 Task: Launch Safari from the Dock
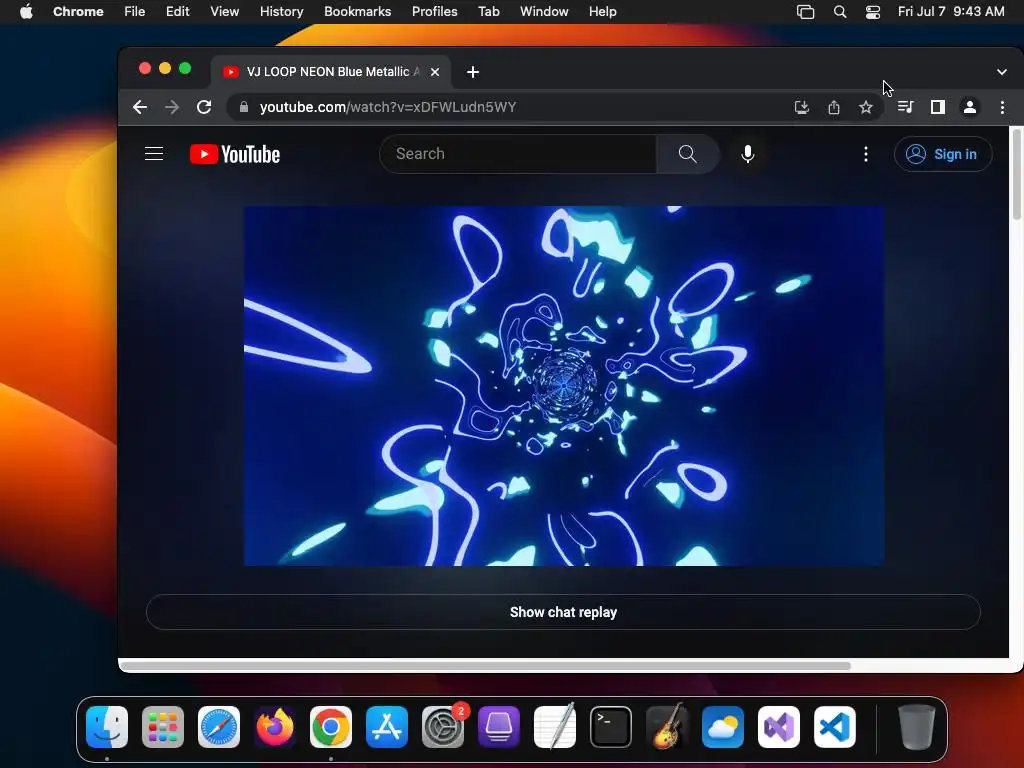coord(219,727)
